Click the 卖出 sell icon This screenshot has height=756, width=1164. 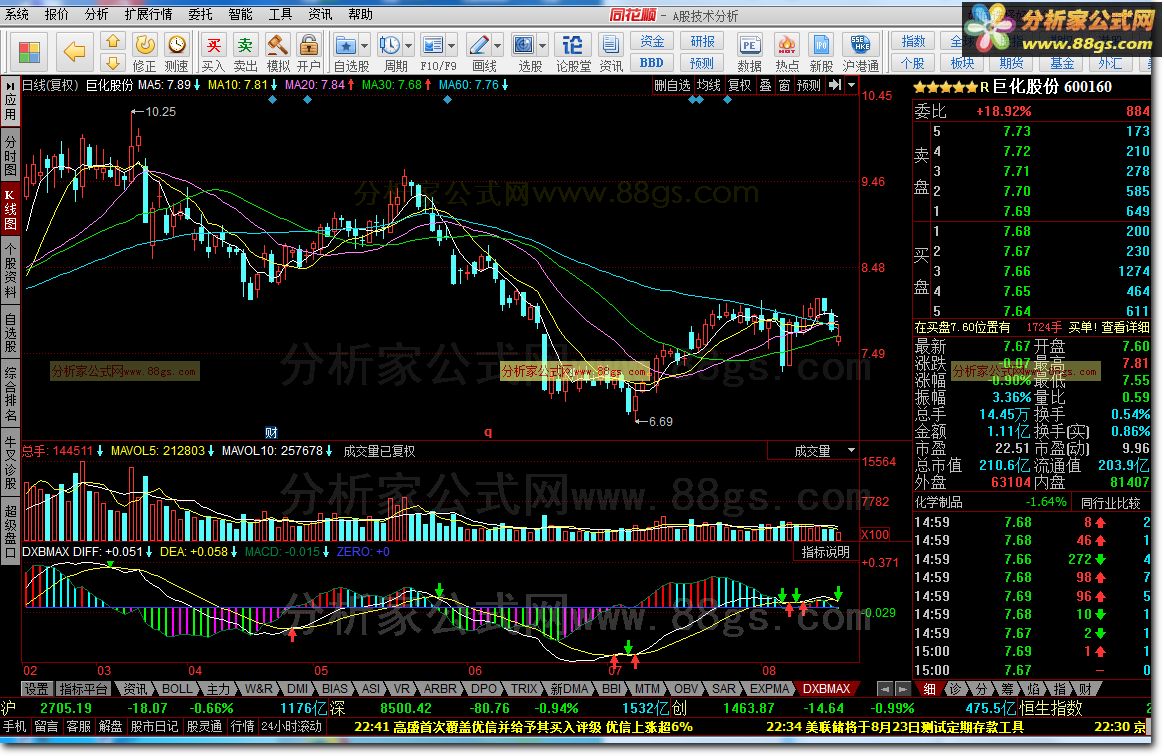pos(246,45)
